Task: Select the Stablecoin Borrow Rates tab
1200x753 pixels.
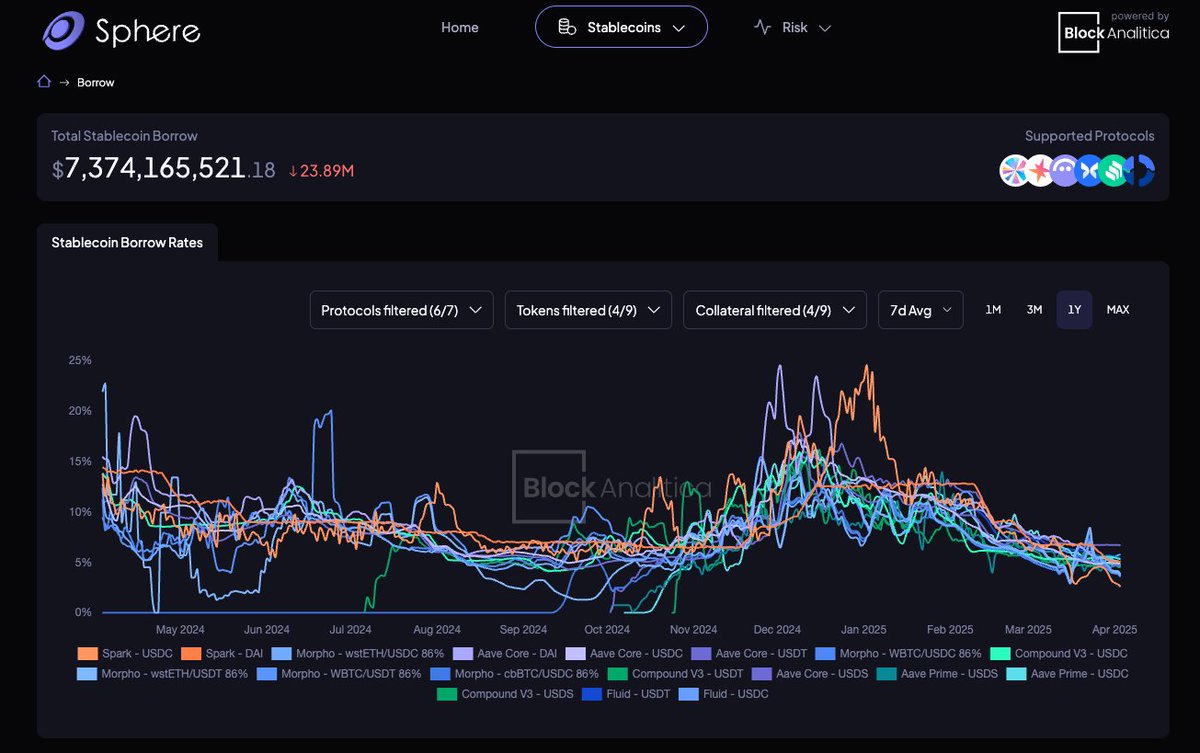Action: point(127,242)
